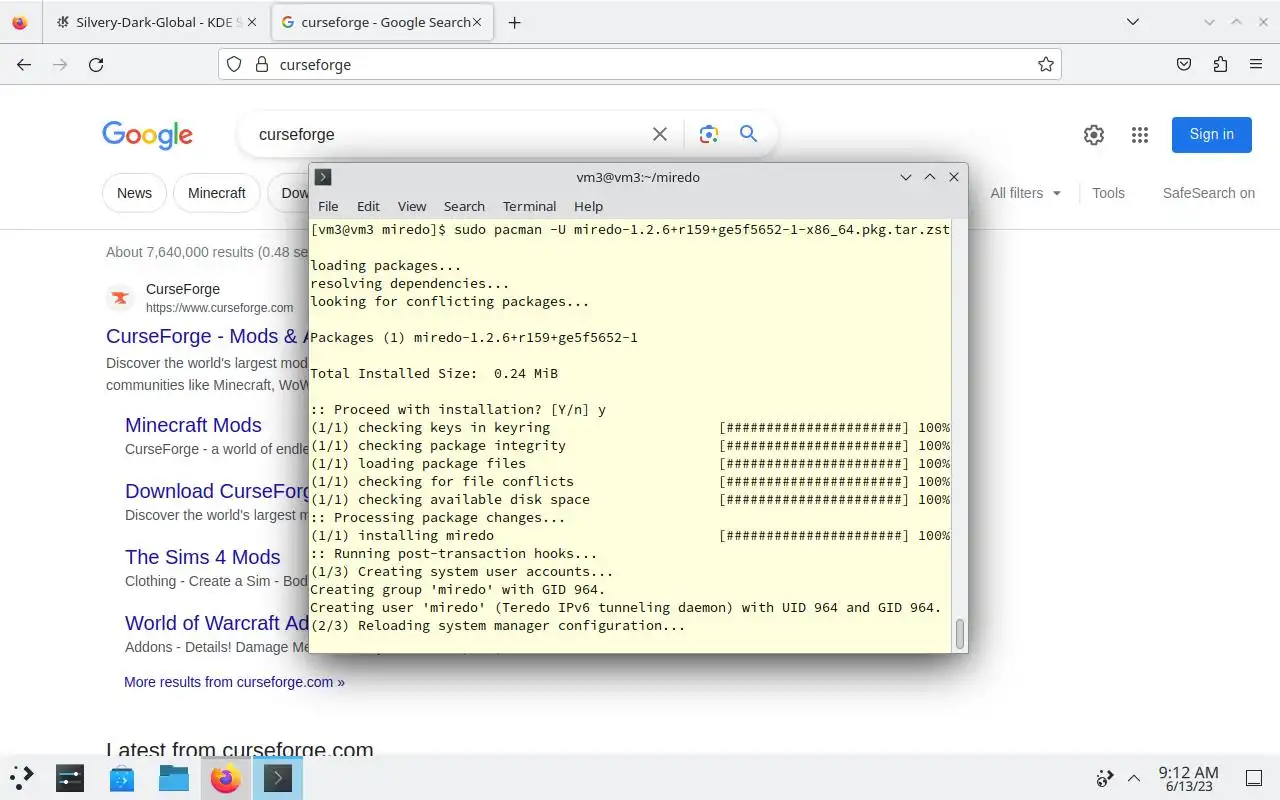Open the system settings taskbar icon

coord(70,777)
